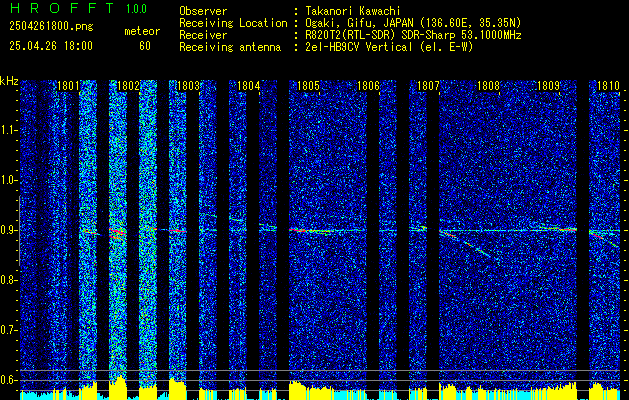
Task: Click the 1.0 frequency axis label
Action: coord(9,181)
